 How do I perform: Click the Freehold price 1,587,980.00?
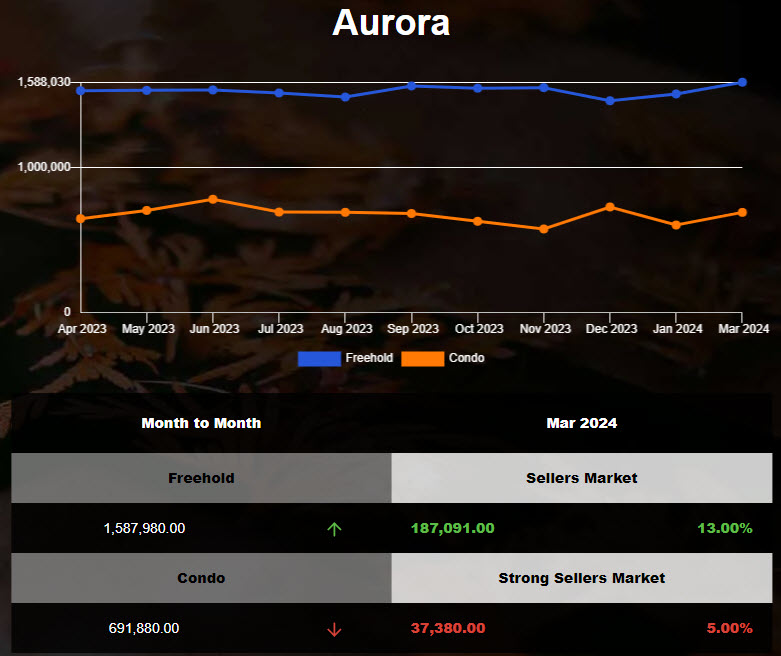click(144, 528)
